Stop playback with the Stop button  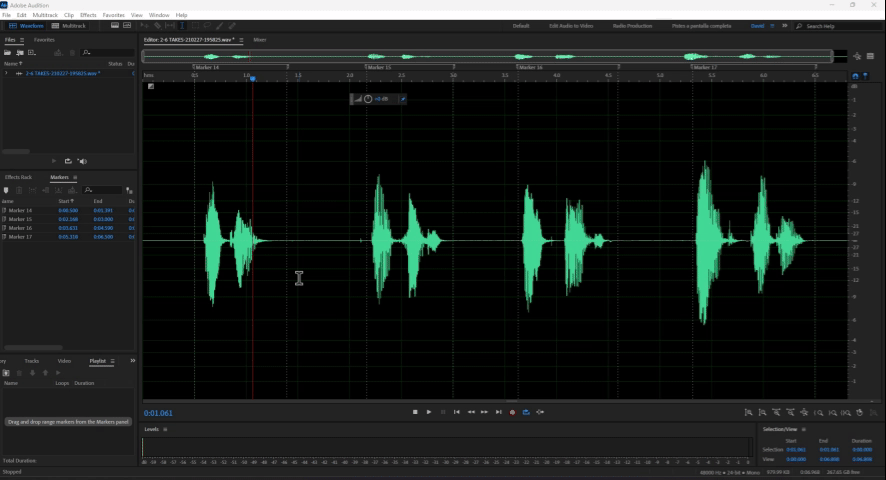point(415,412)
